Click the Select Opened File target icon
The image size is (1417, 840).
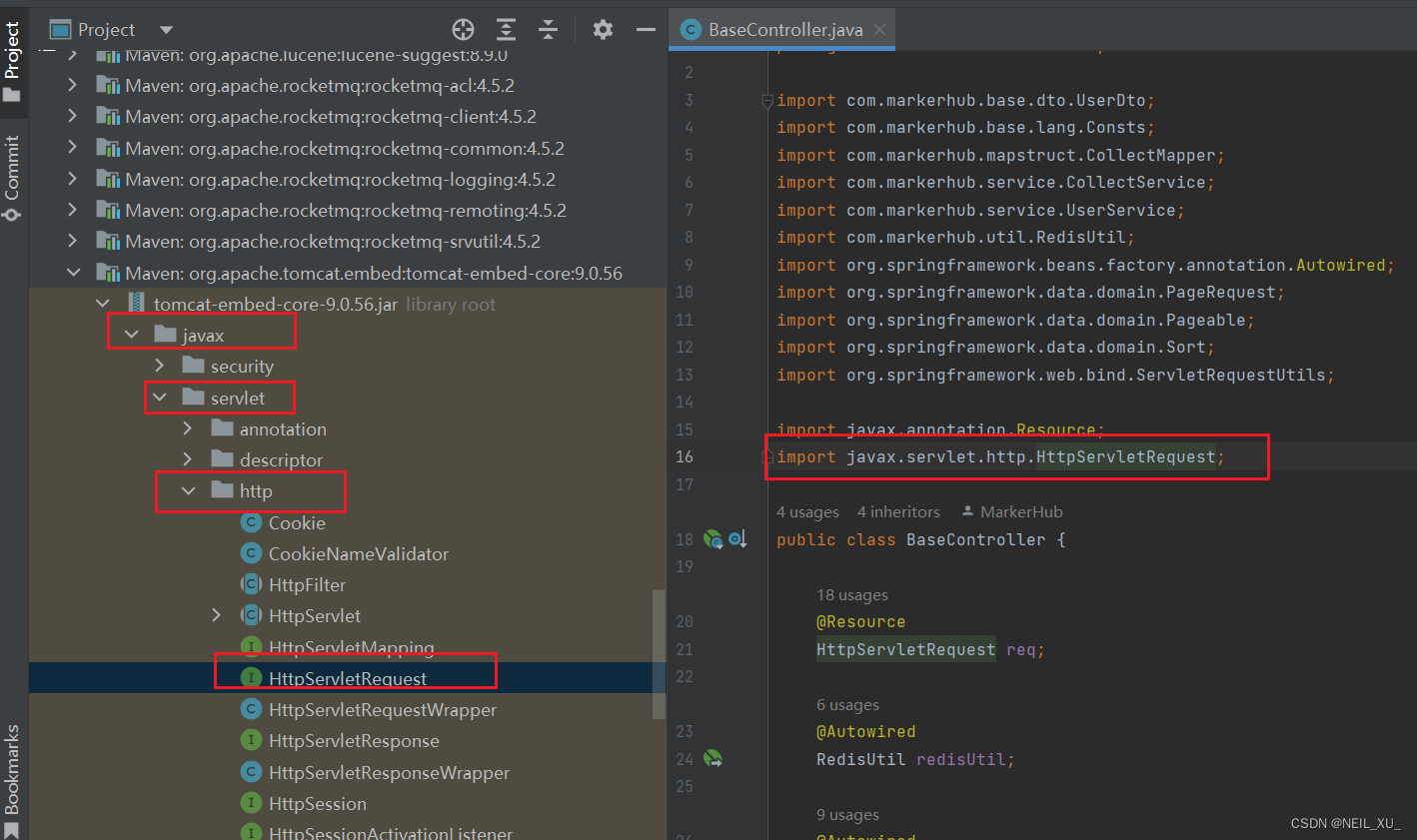pyautogui.click(x=463, y=29)
